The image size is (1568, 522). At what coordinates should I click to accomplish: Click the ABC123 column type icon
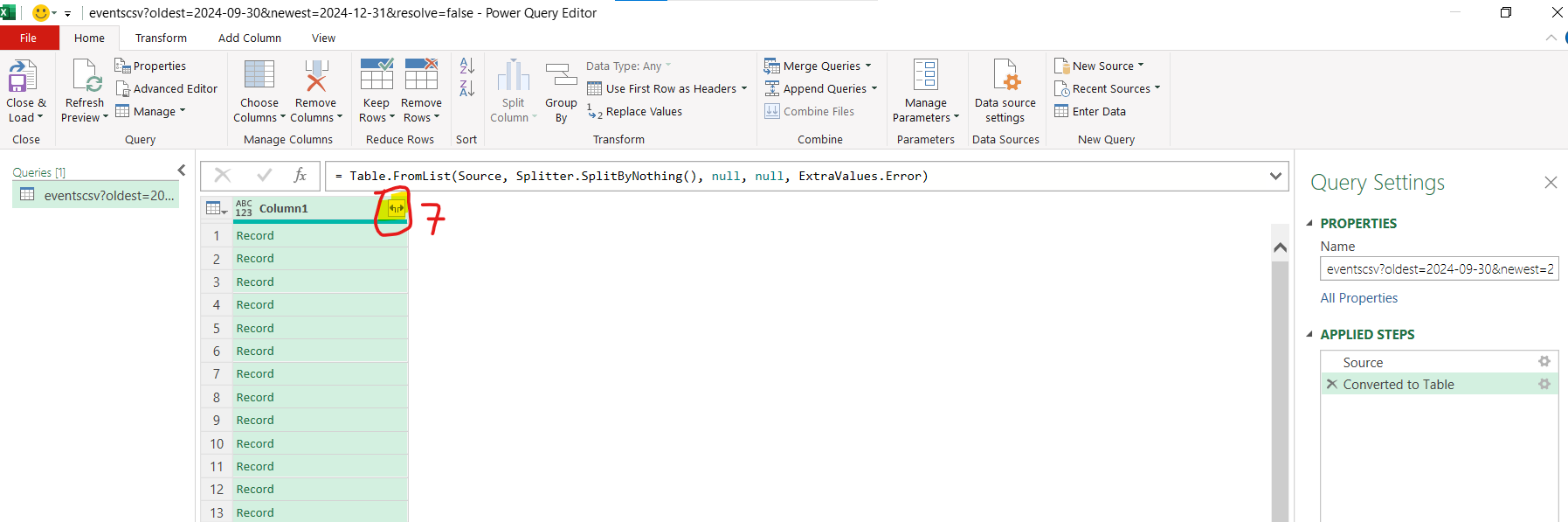pyautogui.click(x=244, y=208)
